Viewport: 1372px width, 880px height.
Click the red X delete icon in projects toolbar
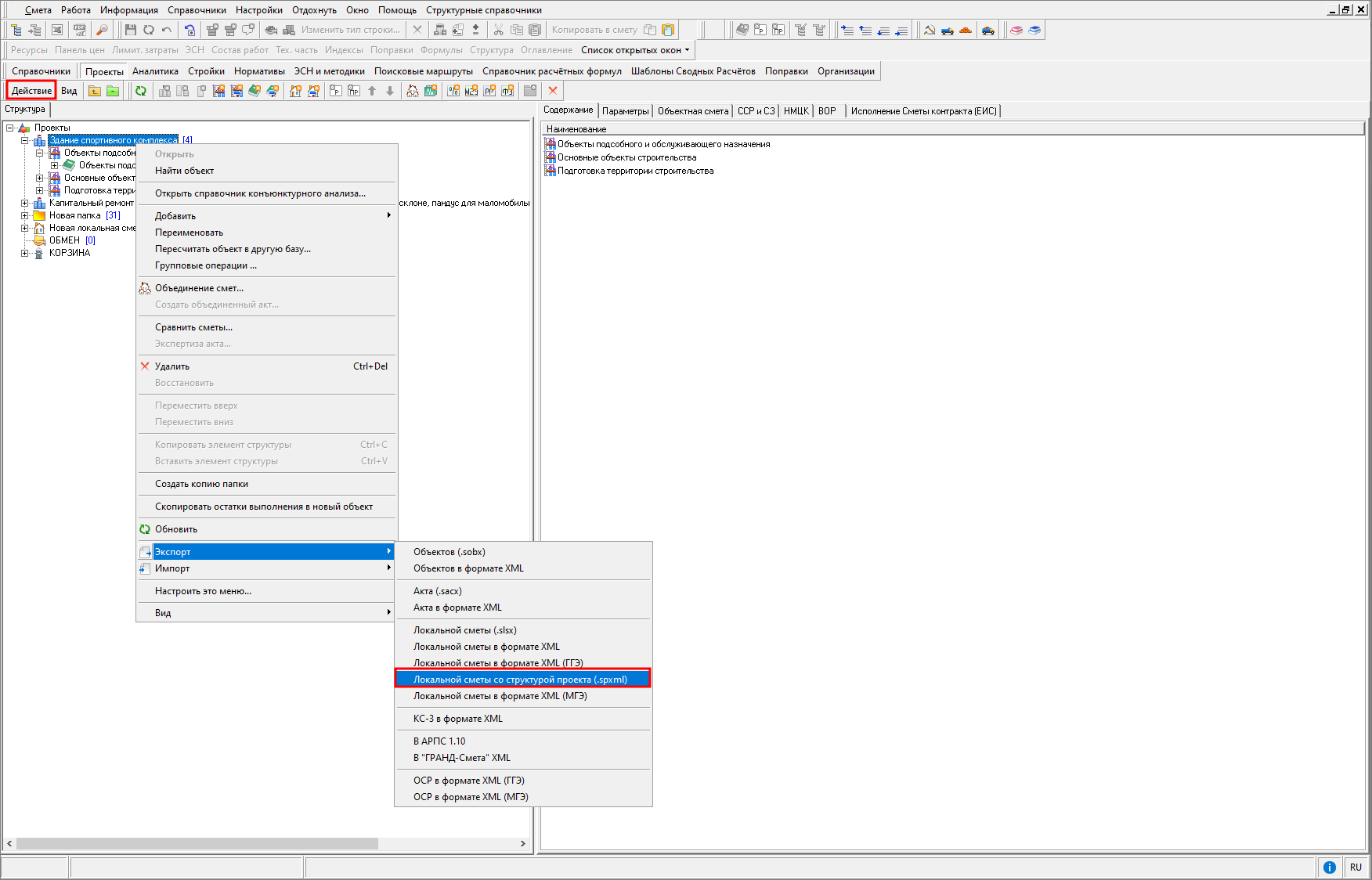click(553, 91)
